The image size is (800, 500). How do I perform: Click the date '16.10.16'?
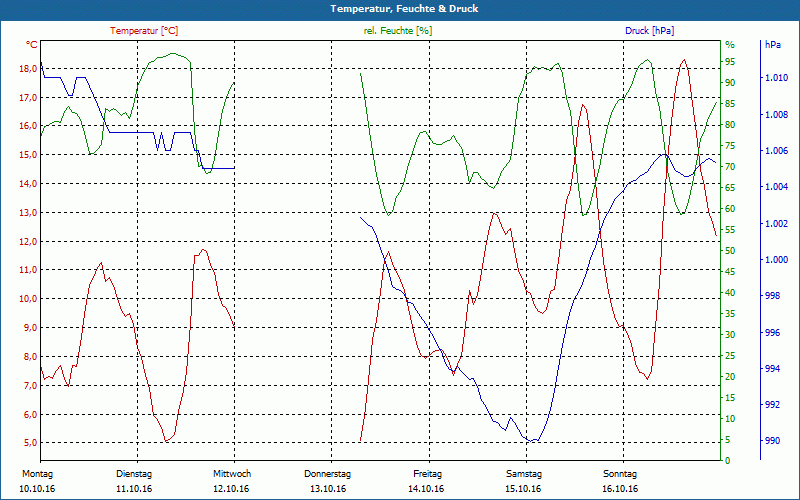click(x=620, y=489)
